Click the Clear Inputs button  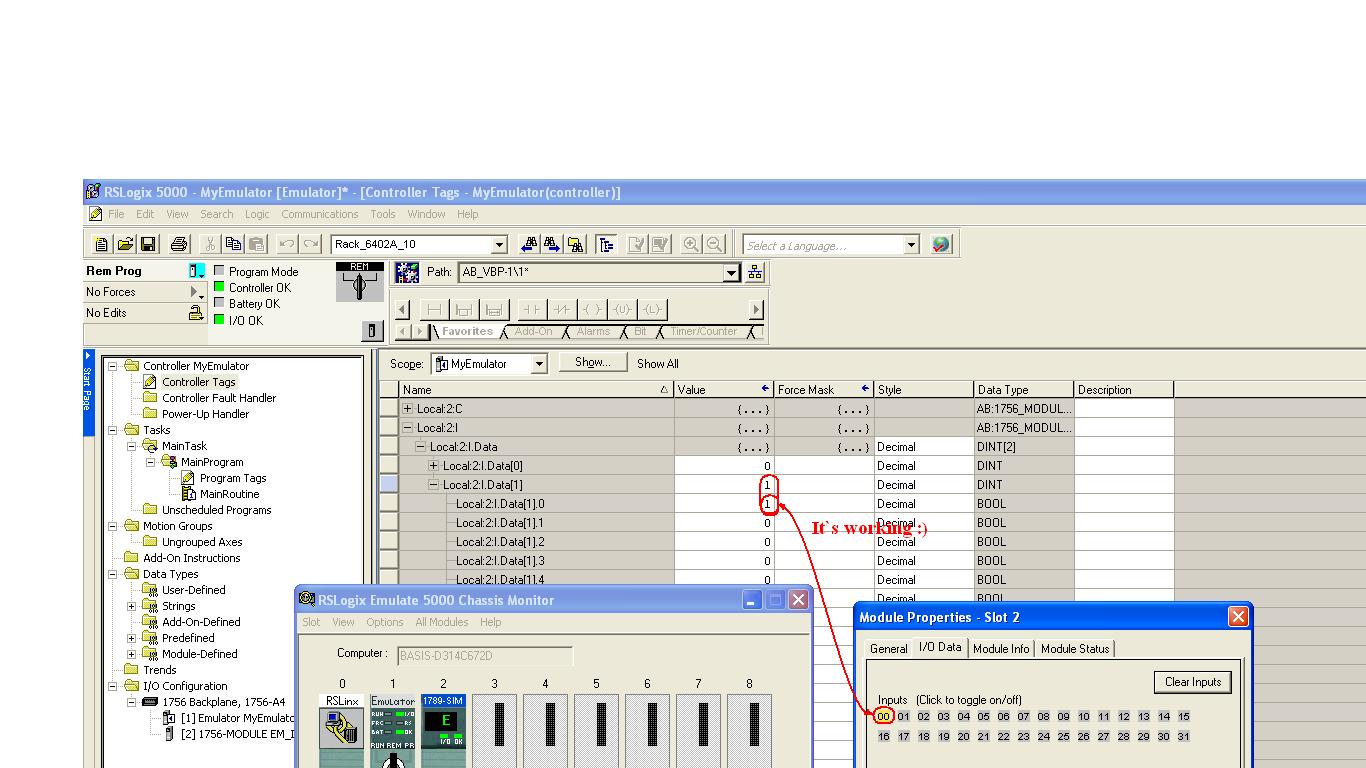coord(1193,682)
